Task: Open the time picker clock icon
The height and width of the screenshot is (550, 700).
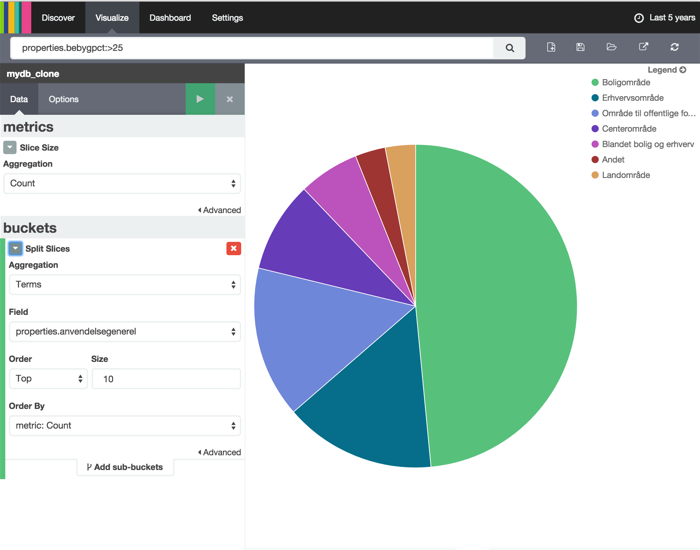Action: pyautogui.click(x=639, y=18)
